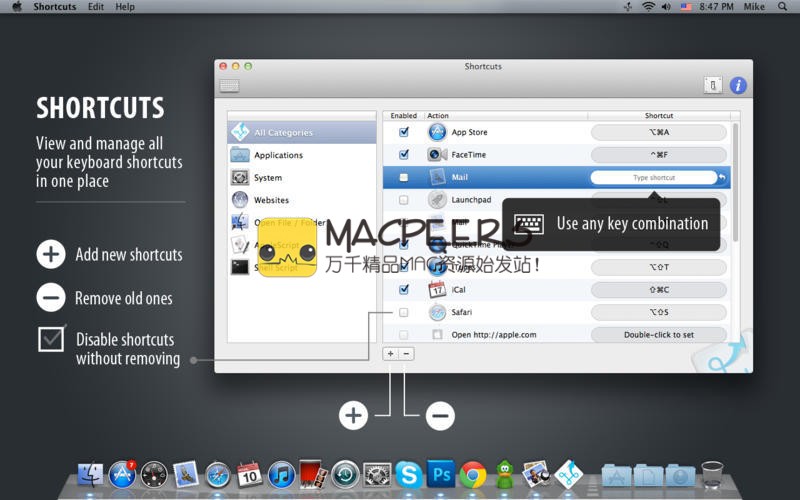Click the App Store icon in list
800x500 pixels.
point(436,132)
